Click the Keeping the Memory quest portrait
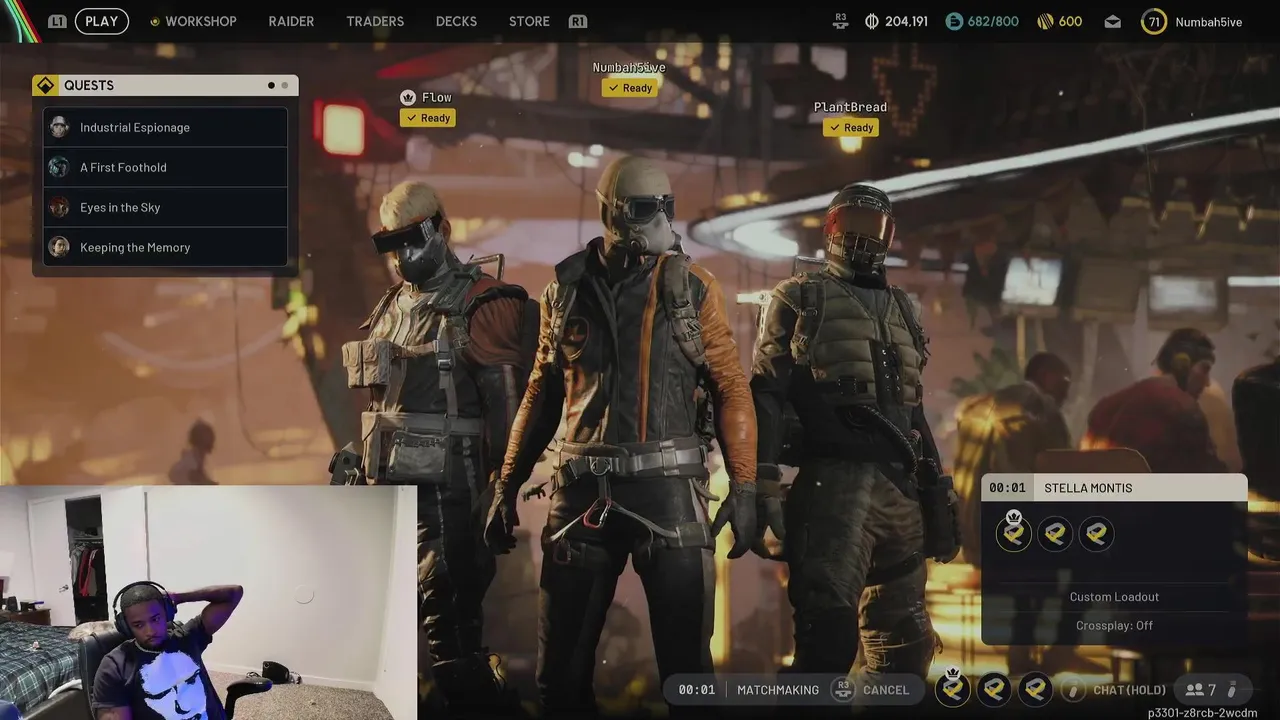This screenshot has height=720, width=1280. click(x=59, y=247)
